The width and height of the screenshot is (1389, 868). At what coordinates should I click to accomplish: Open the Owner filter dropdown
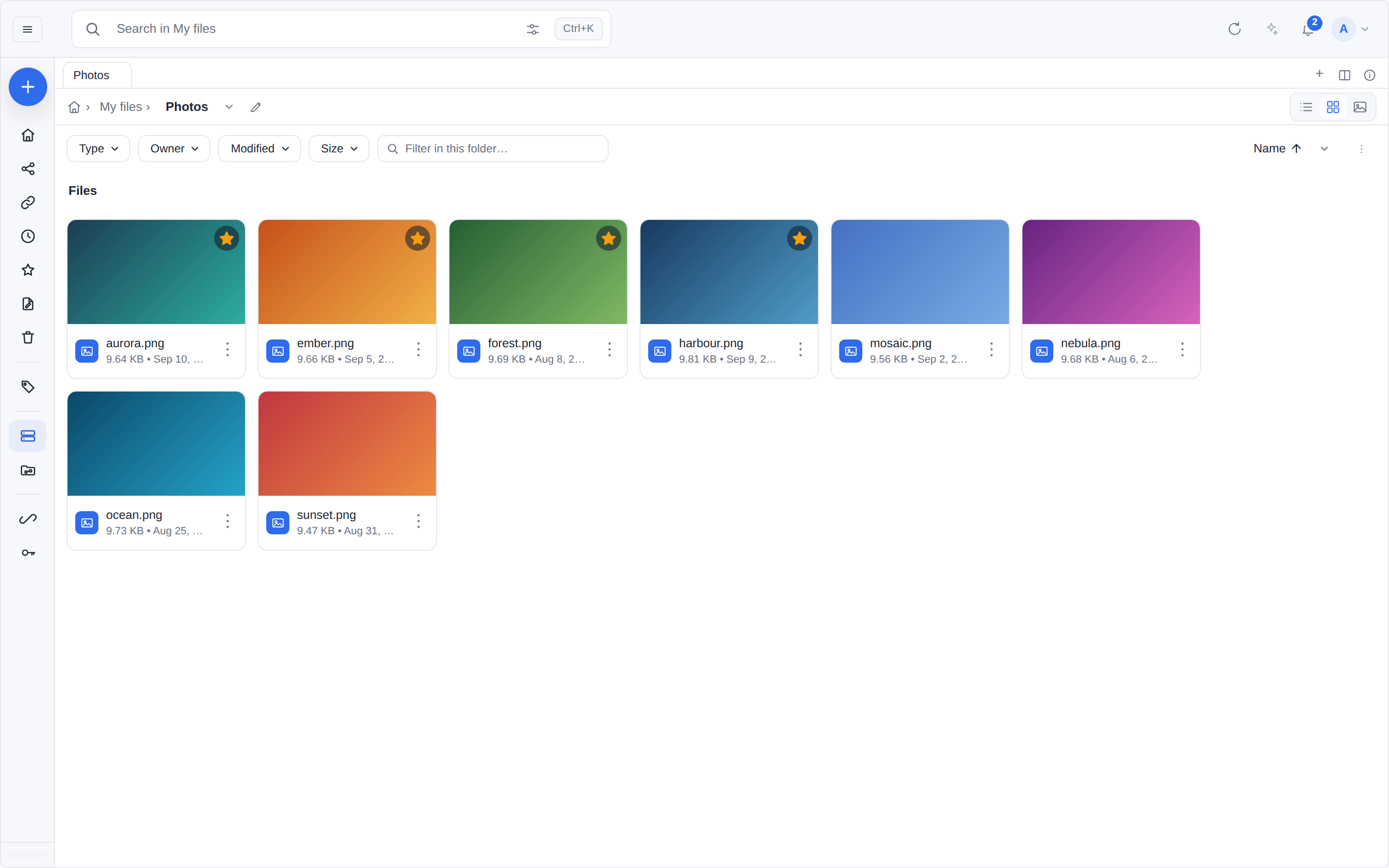174,149
